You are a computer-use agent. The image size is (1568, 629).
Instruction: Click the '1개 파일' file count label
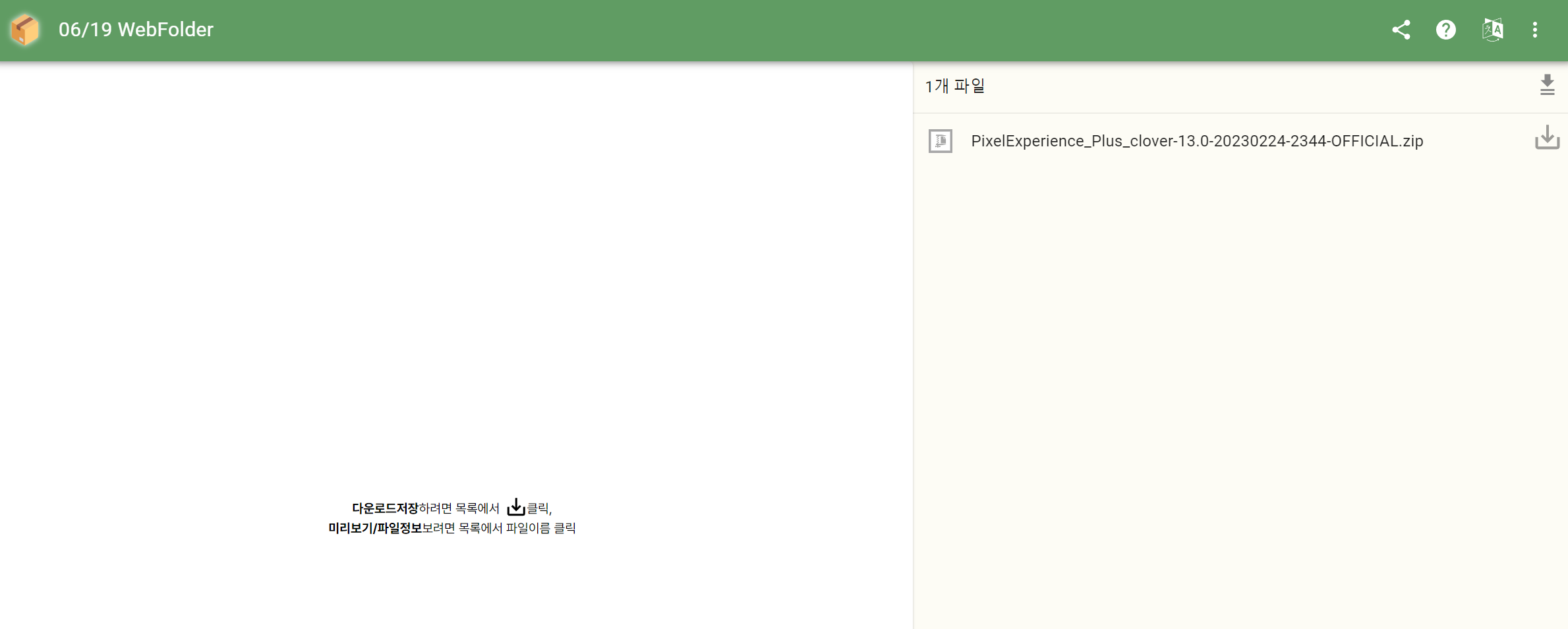coord(954,86)
